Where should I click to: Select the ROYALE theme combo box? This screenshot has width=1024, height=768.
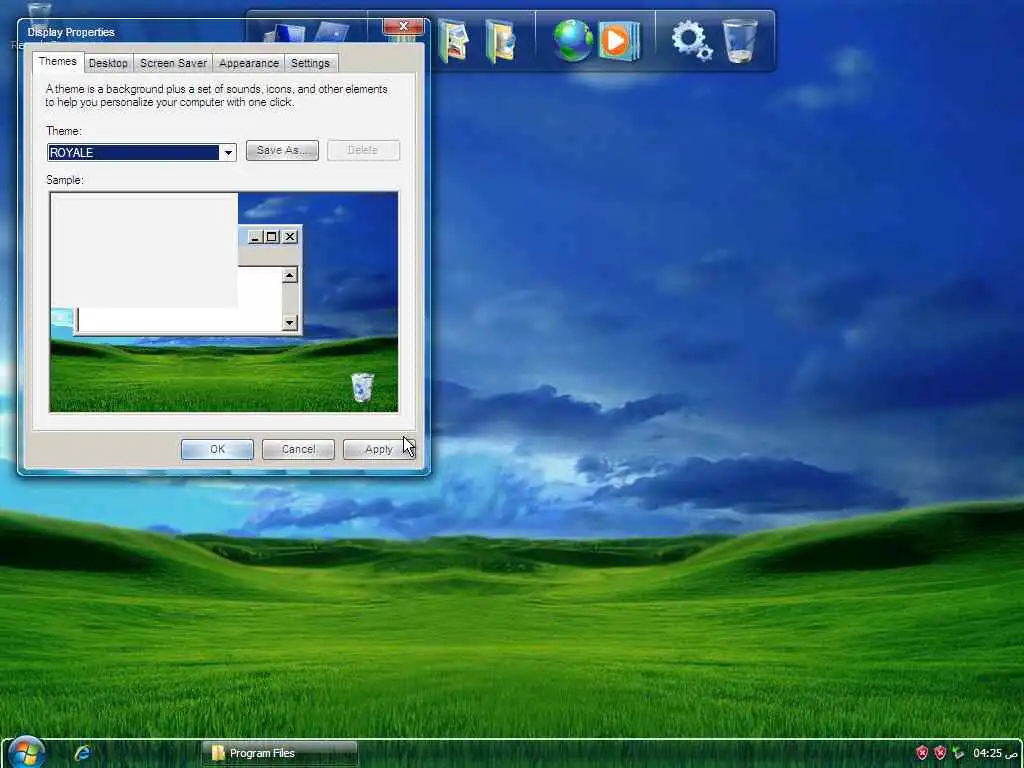[141, 153]
